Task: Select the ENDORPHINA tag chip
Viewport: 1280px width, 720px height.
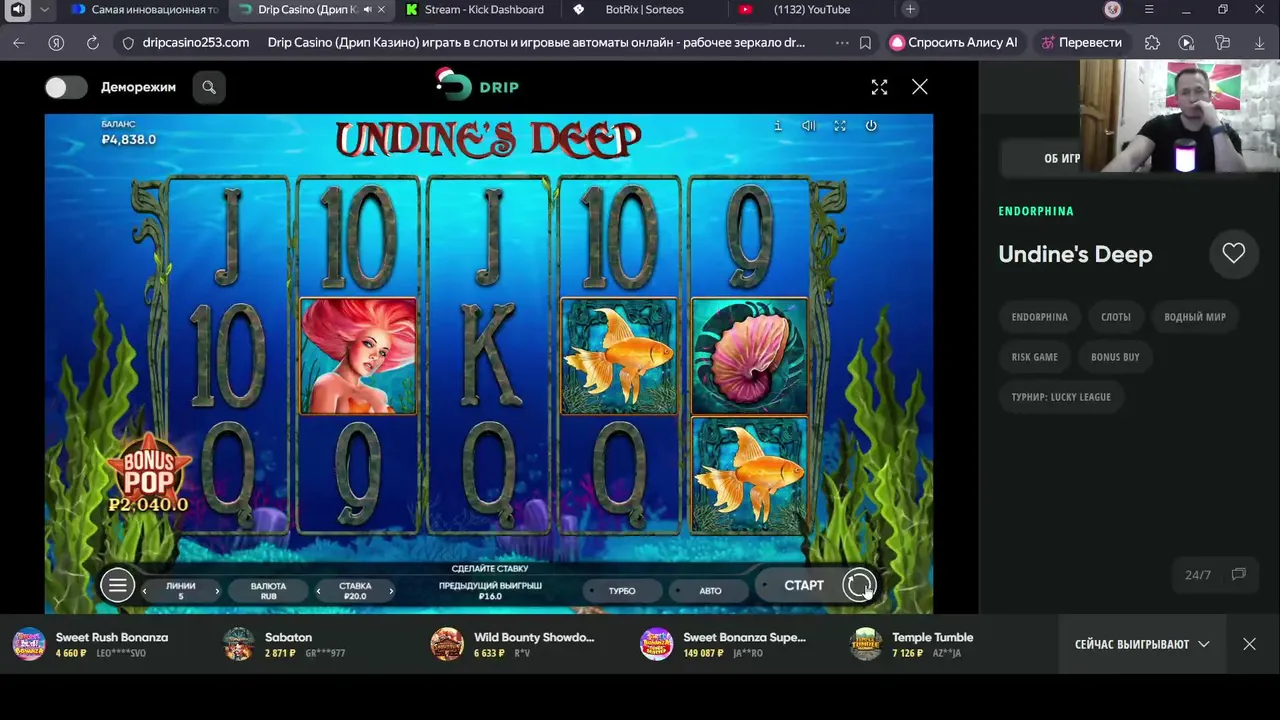Action: click(x=1039, y=317)
